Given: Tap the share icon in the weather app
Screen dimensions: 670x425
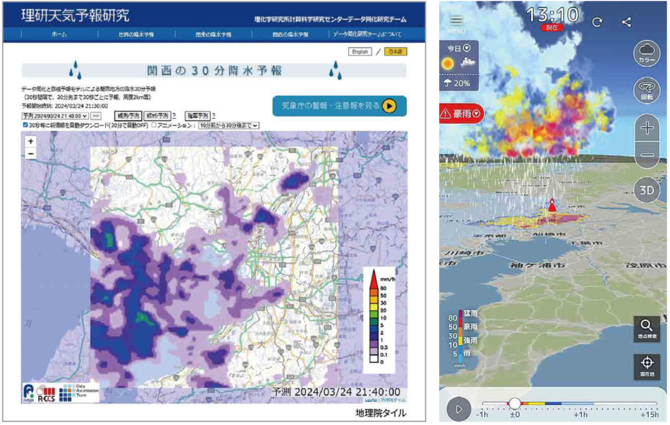Looking at the screenshot, I should 626,22.
